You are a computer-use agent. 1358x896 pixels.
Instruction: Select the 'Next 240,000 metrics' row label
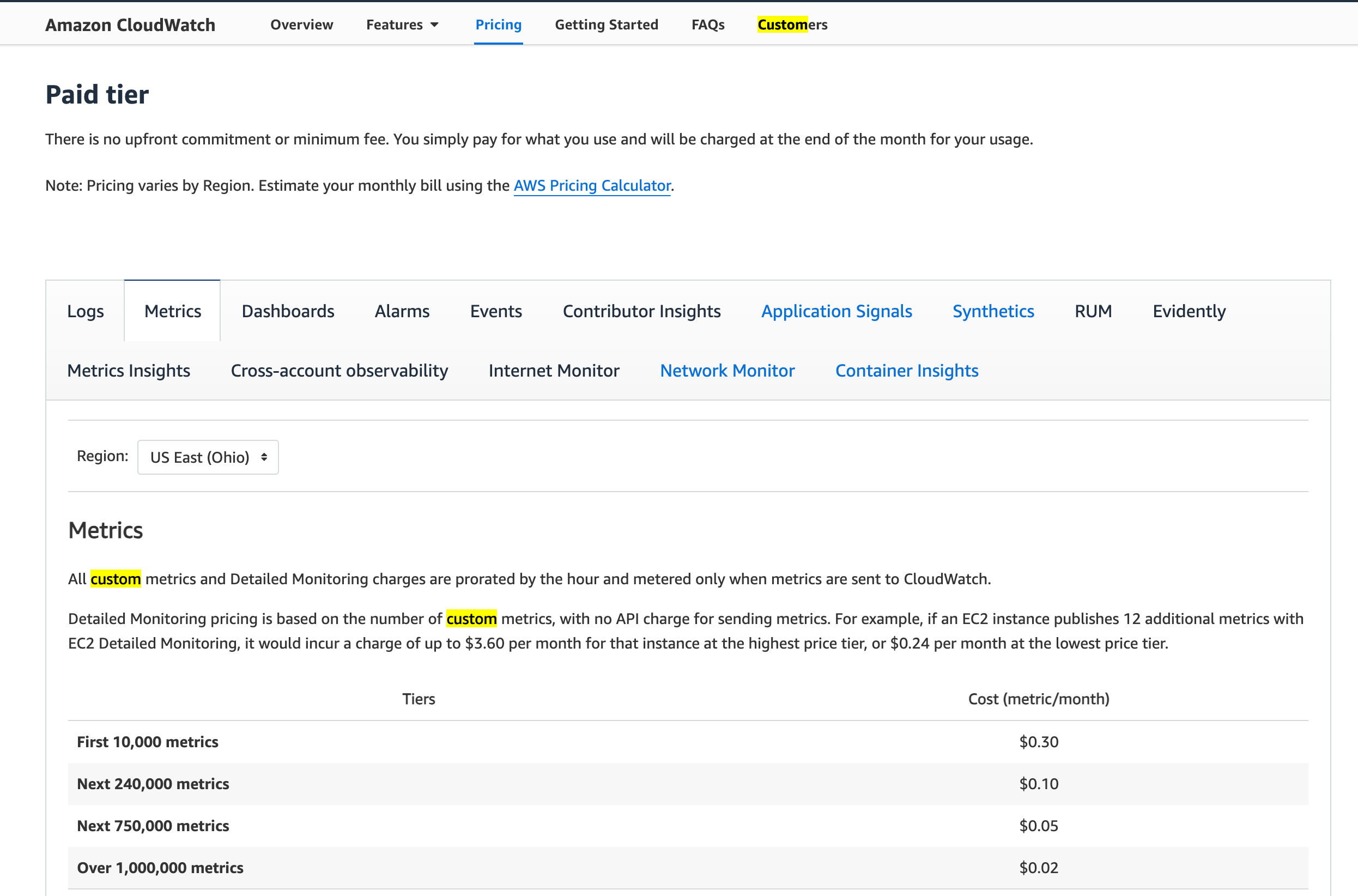153,783
